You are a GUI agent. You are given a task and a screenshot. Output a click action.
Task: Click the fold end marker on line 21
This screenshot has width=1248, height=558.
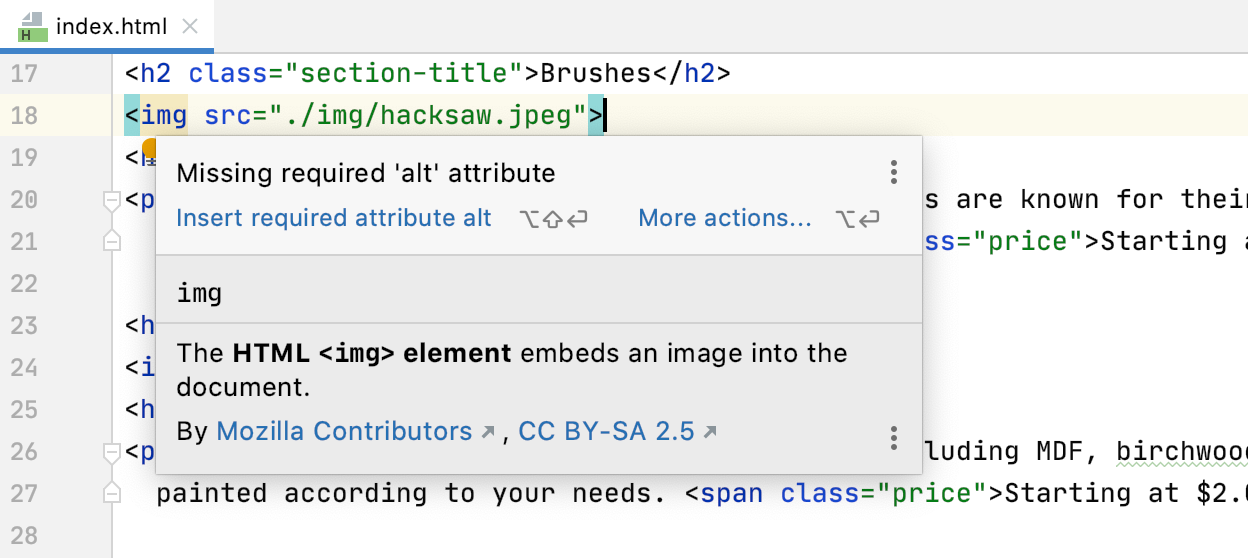pyautogui.click(x=112, y=241)
